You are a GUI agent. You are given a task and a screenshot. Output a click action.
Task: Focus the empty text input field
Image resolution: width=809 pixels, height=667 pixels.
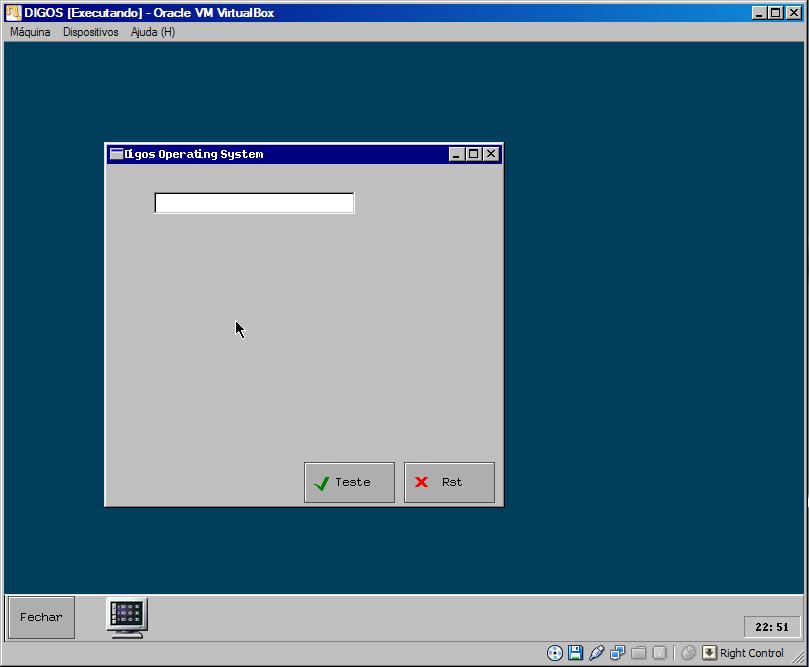click(x=254, y=203)
